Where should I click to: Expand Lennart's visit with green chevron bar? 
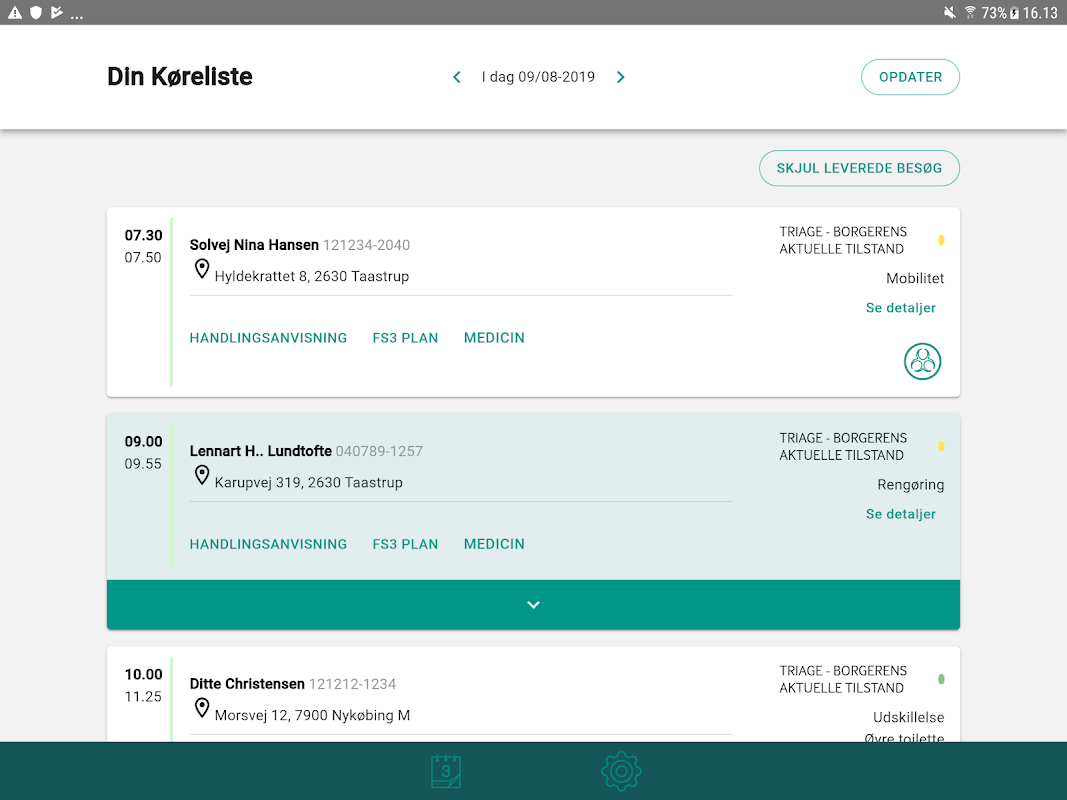(534, 605)
